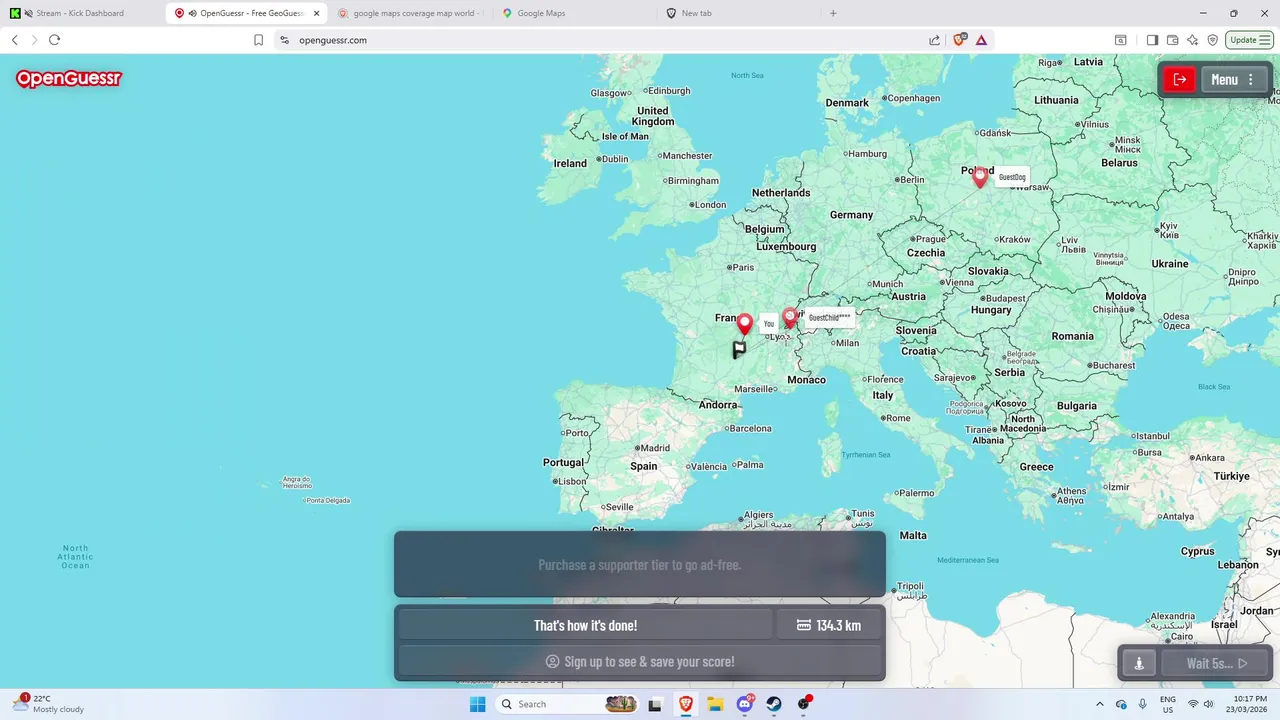Click the browser forward arrow
Screen dimensions: 1280x720
pyautogui.click(x=34, y=40)
